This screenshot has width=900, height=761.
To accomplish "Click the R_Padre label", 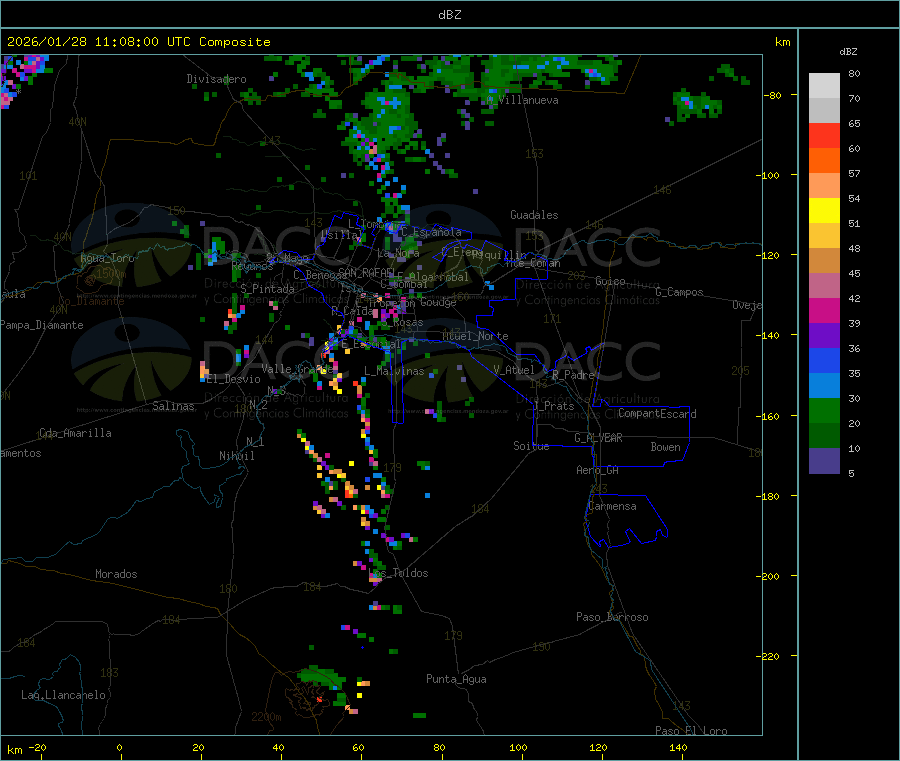I will point(573,375).
